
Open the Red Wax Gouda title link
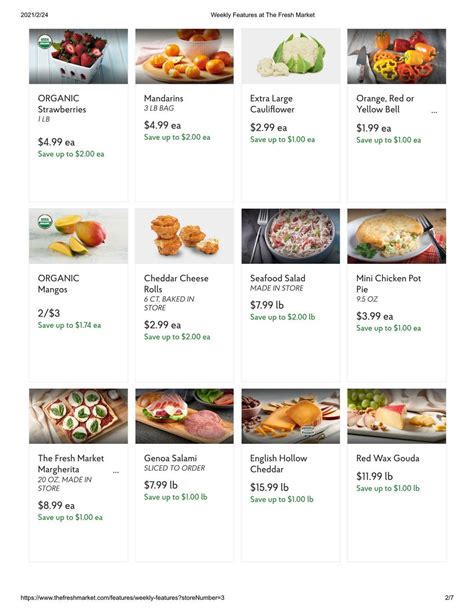pos(388,458)
